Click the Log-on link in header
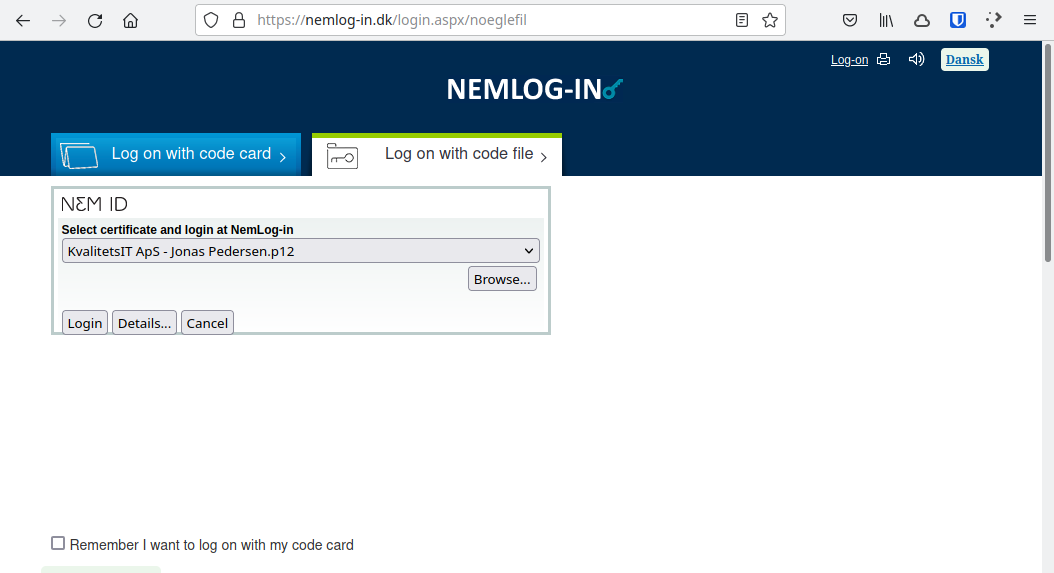Viewport: 1054px width, 573px height. (x=849, y=60)
